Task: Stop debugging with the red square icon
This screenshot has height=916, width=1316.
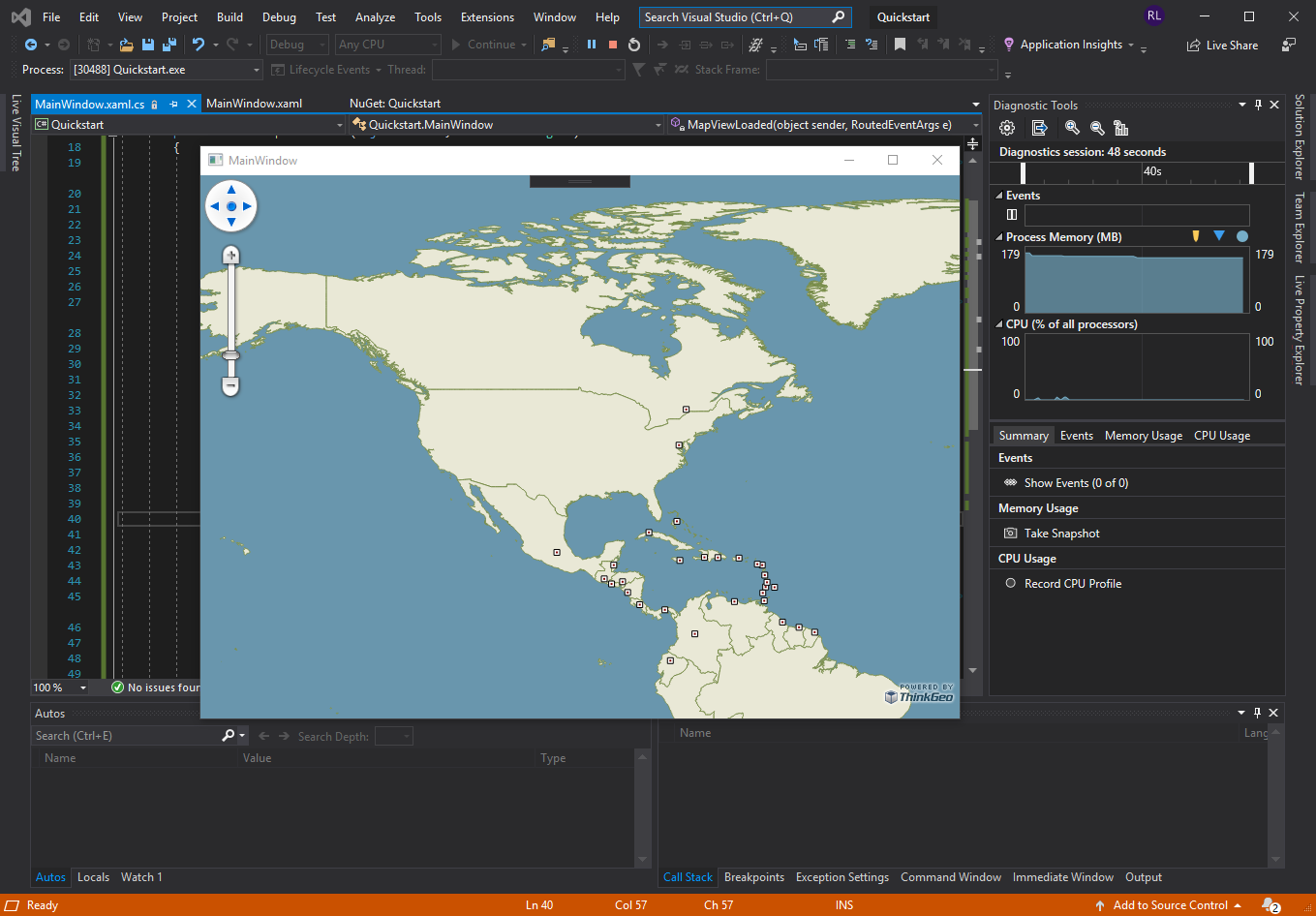Action: [613, 44]
